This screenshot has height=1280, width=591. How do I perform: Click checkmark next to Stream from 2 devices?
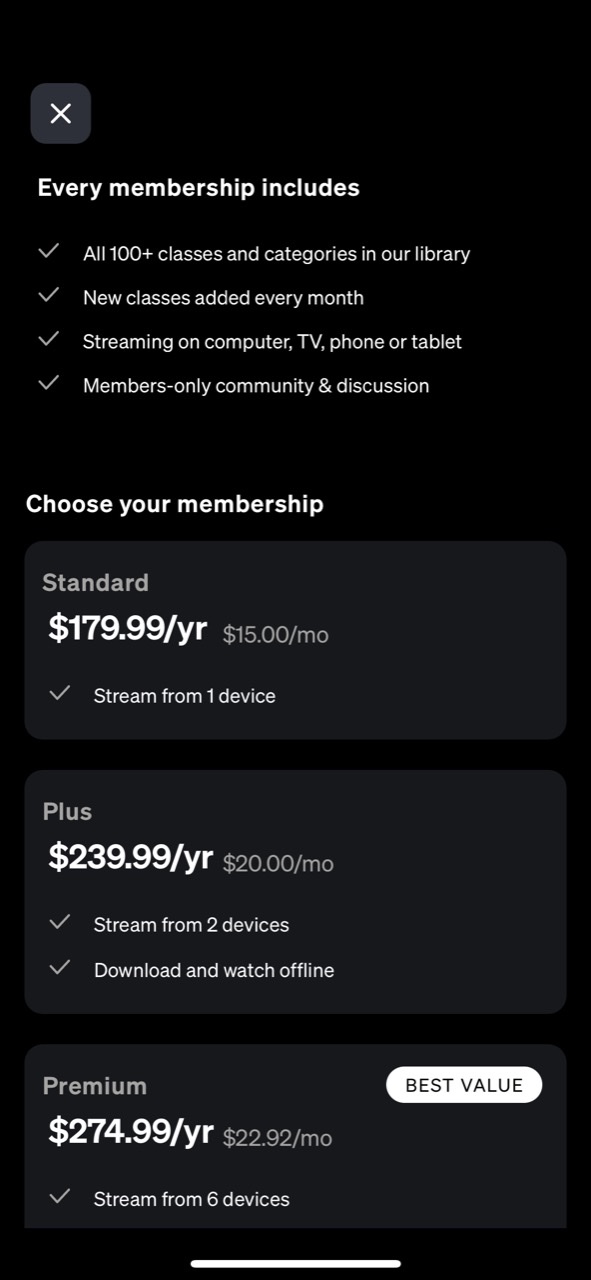click(x=60, y=922)
